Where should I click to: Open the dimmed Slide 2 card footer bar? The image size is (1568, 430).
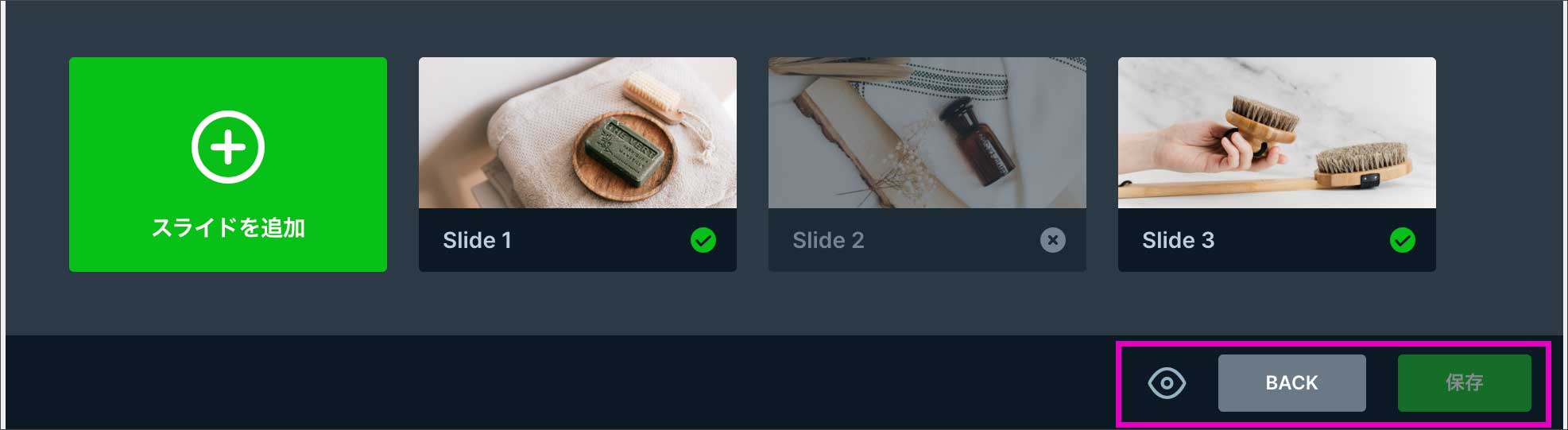pos(927,240)
